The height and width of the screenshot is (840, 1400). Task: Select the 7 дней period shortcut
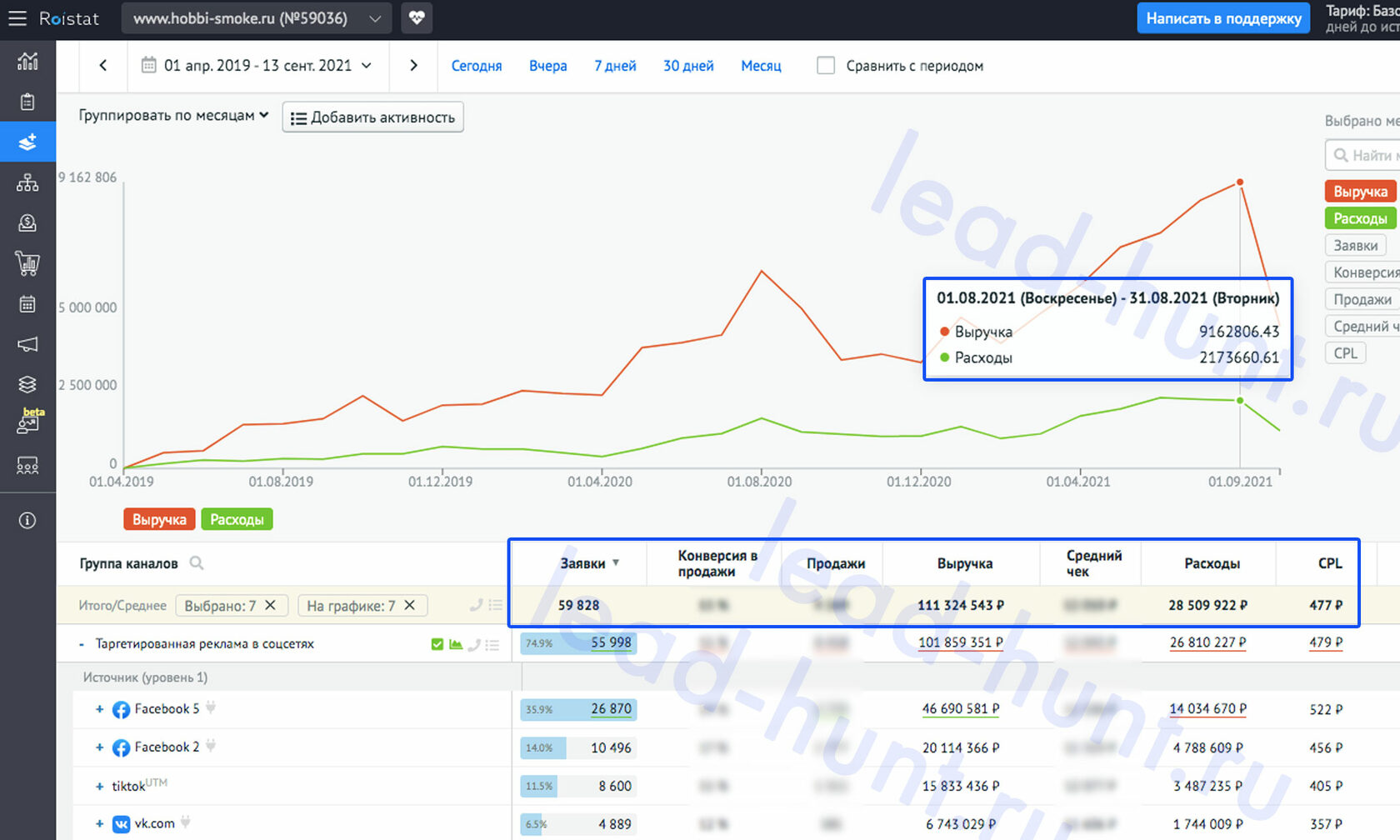click(x=615, y=66)
